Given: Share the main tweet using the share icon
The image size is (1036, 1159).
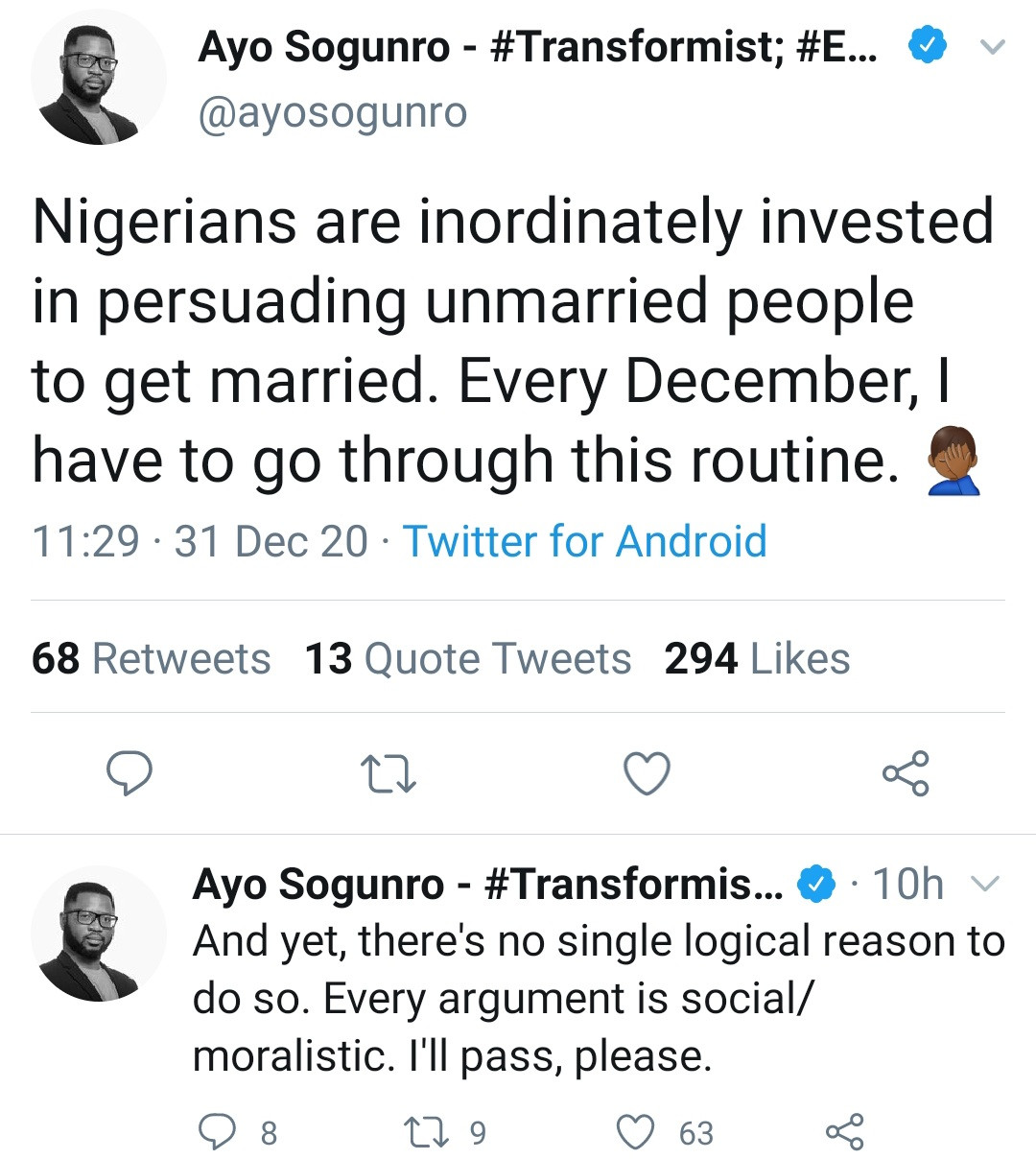Looking at the screenshot, I should tap(906, 773).
